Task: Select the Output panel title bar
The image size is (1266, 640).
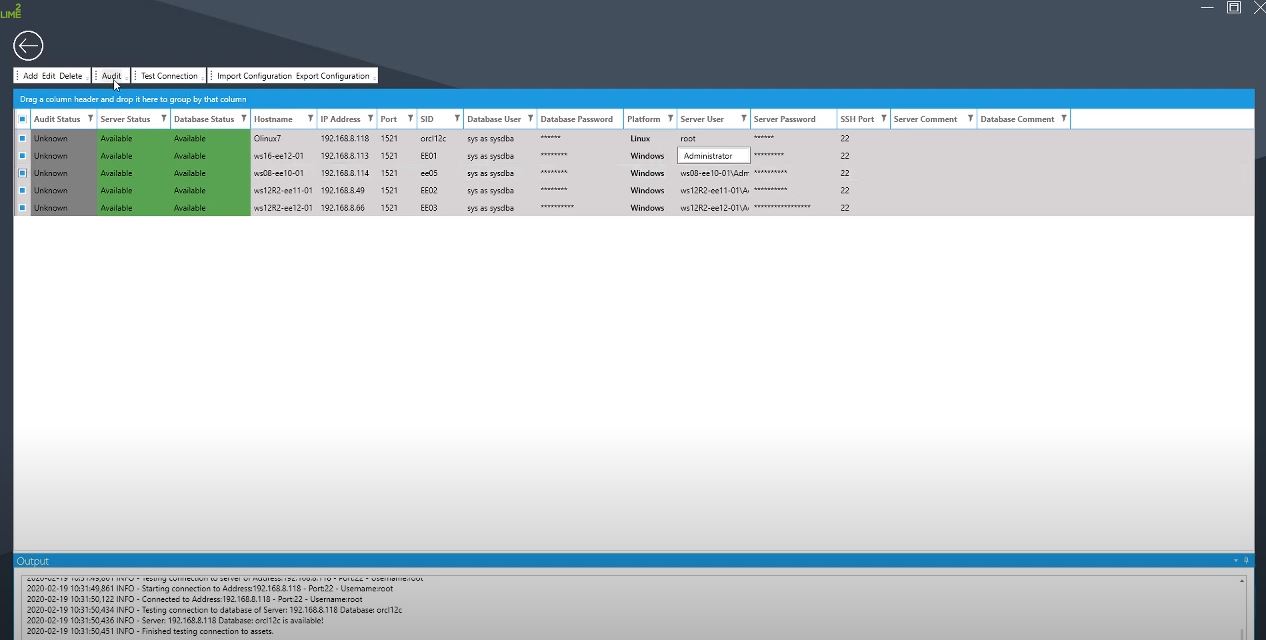Action: pyautogui.click(x=633, y=561)
